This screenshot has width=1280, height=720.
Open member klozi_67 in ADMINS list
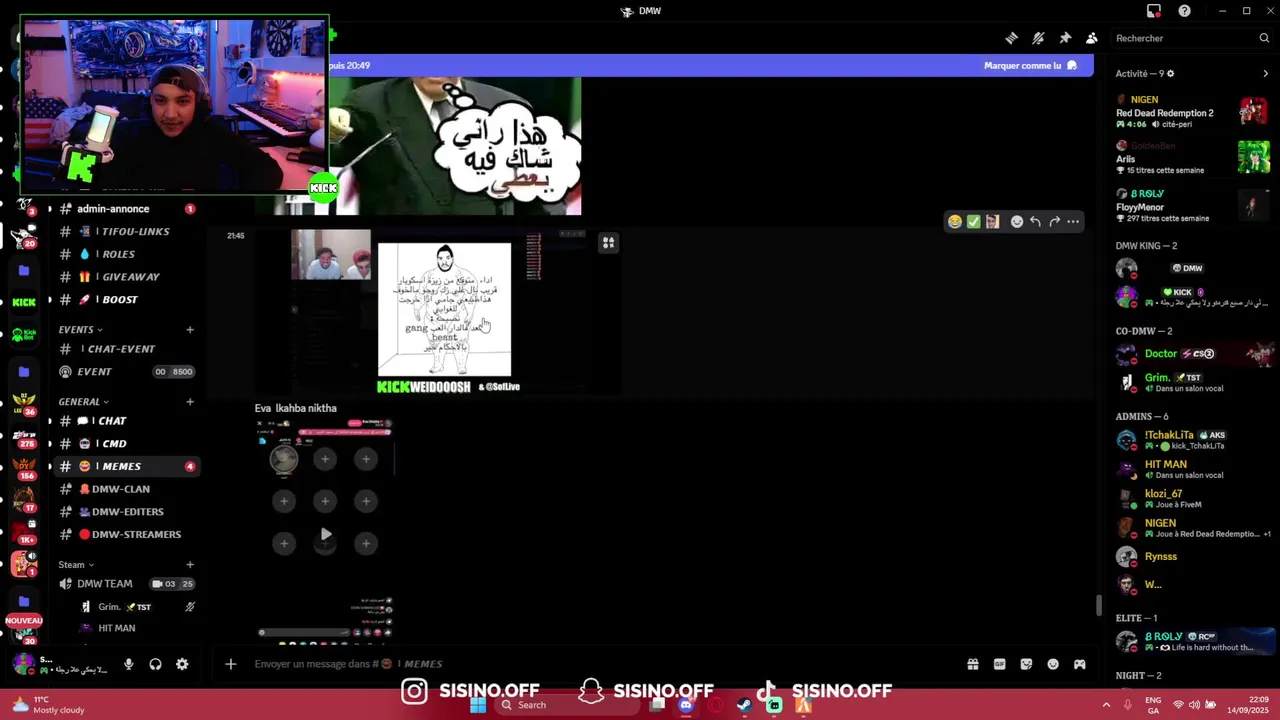(1193, 498)
